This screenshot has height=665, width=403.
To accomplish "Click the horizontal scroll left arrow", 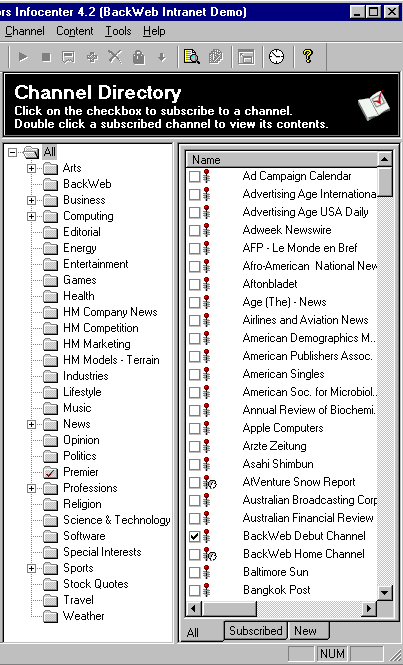I will [x=193, y=609].
